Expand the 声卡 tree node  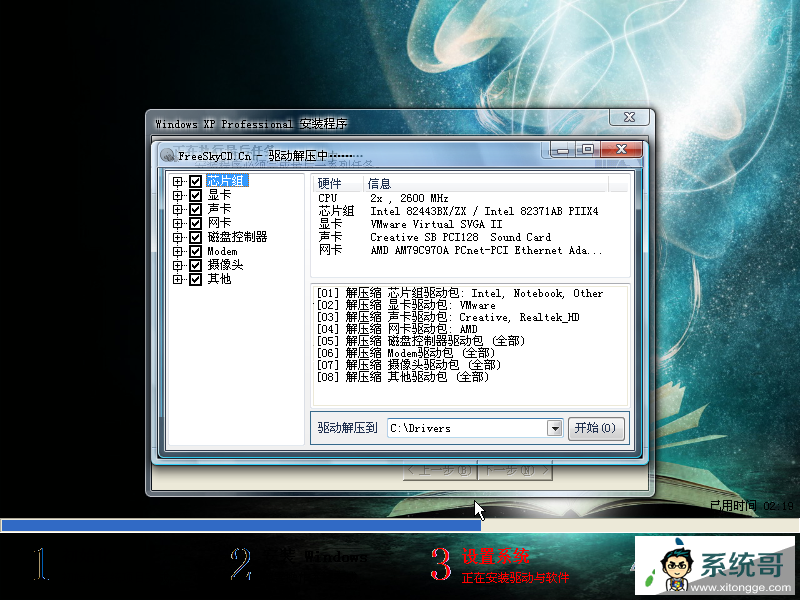(x=177, y=209)
